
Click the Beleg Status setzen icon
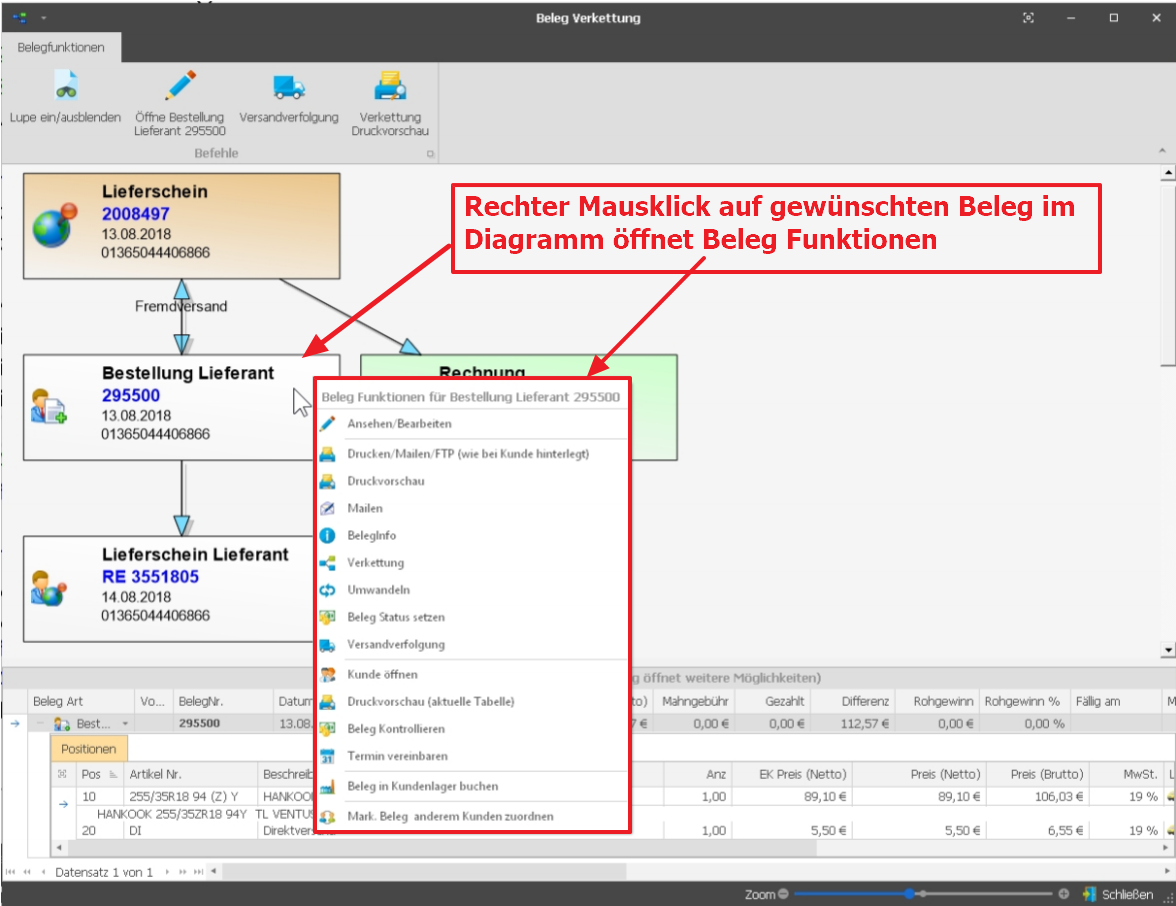(328, 617)
